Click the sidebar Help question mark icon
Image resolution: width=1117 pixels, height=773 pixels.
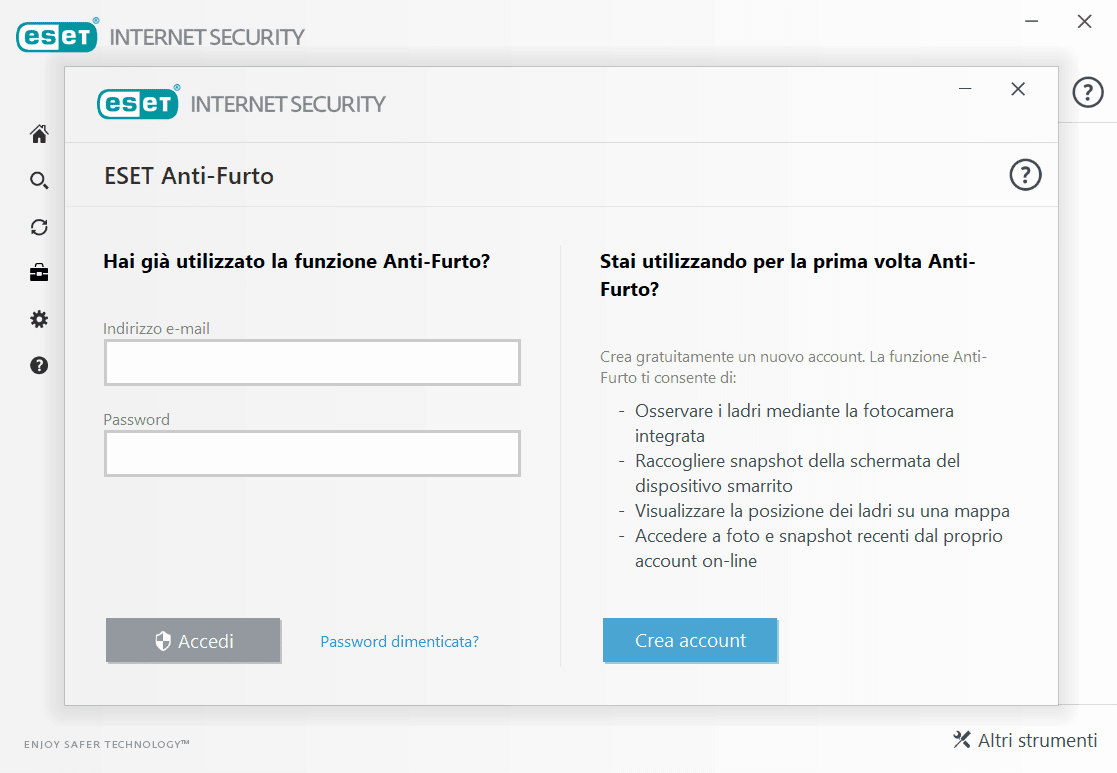[x=39, y=365]
